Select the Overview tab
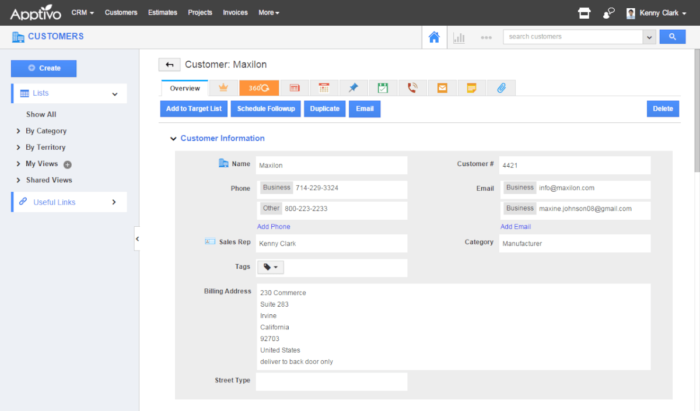Viewport: 700px width, 411px height. pyautogui.click(x=185, y=88)
